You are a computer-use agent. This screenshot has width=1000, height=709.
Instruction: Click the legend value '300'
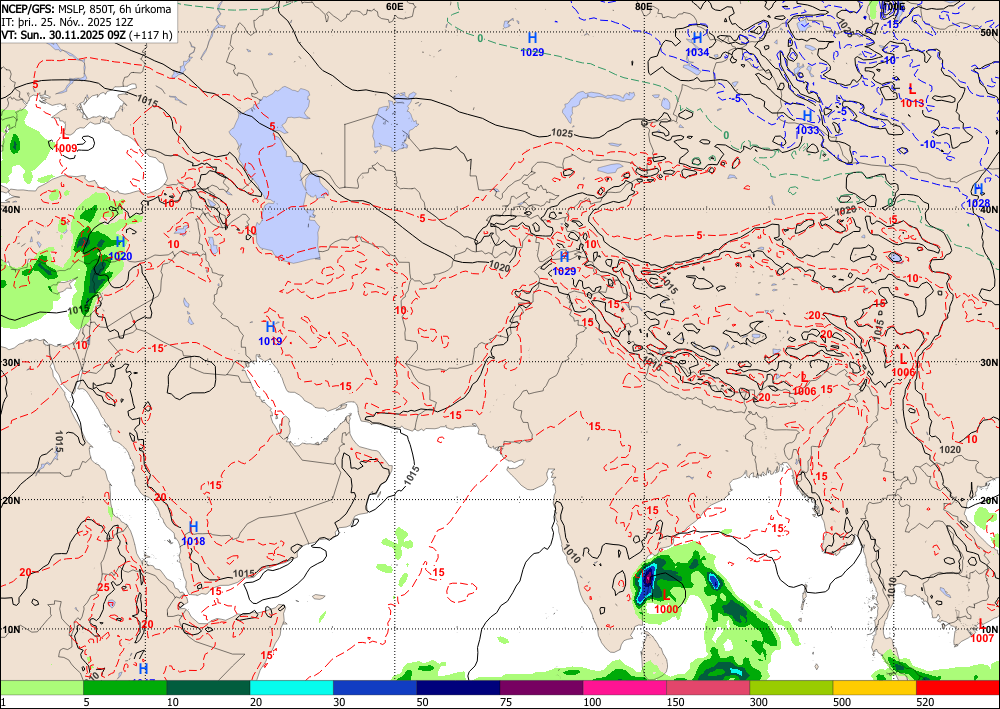click(x=758, y=702)
